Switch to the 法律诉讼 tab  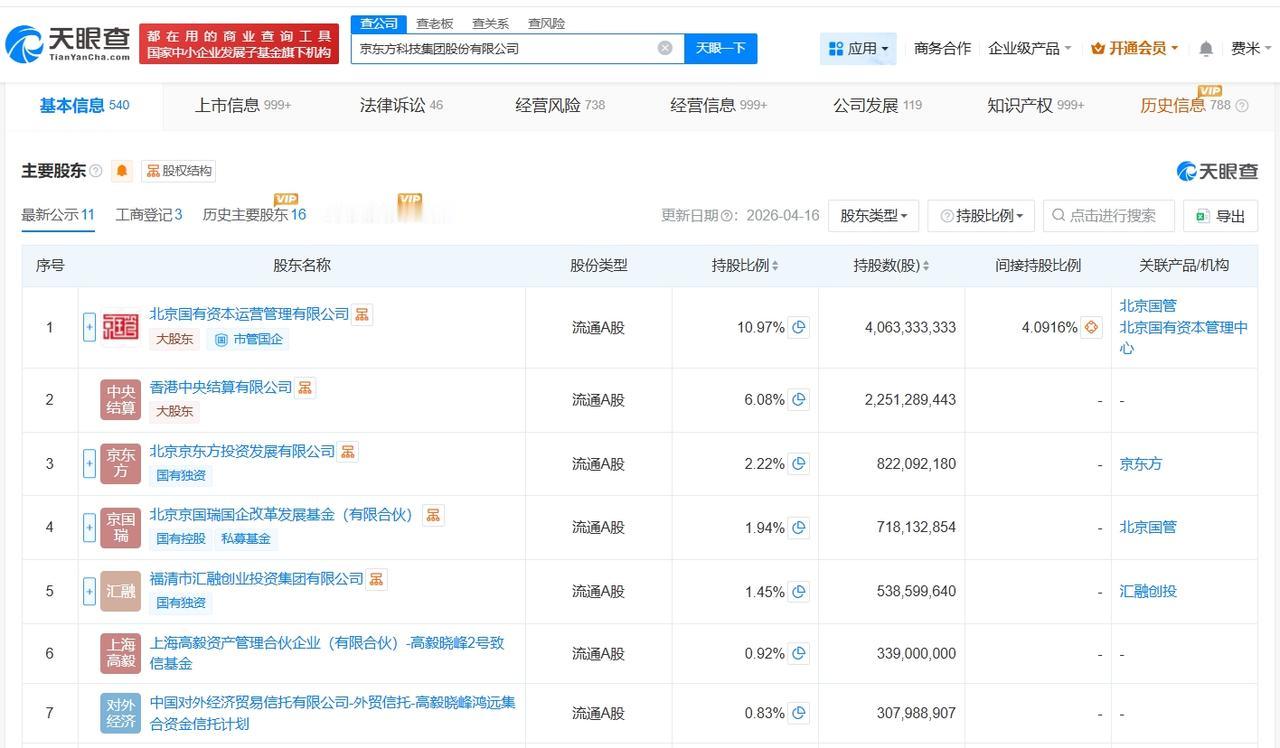(401, 105)
